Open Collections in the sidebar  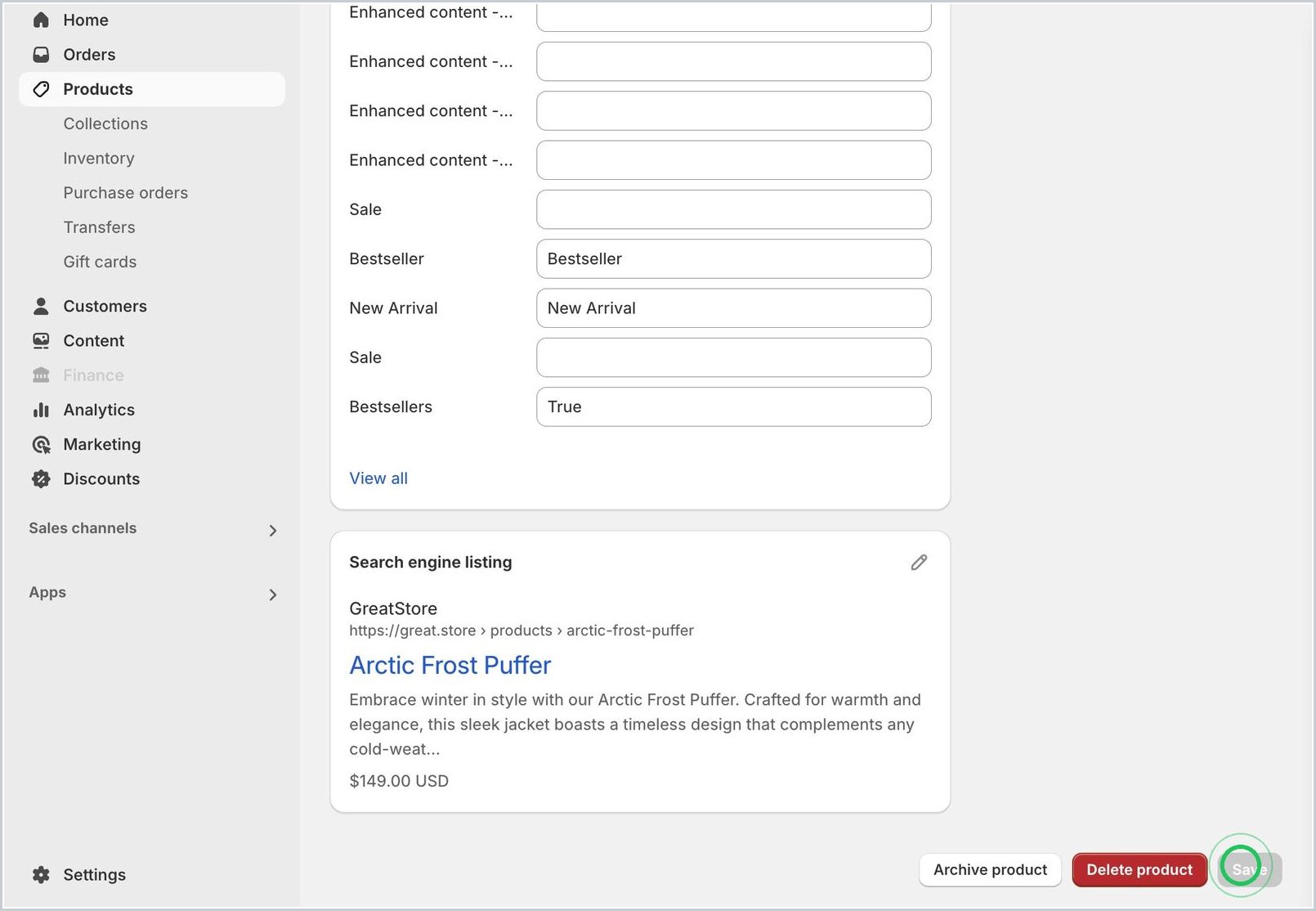(x=105, y=123)
